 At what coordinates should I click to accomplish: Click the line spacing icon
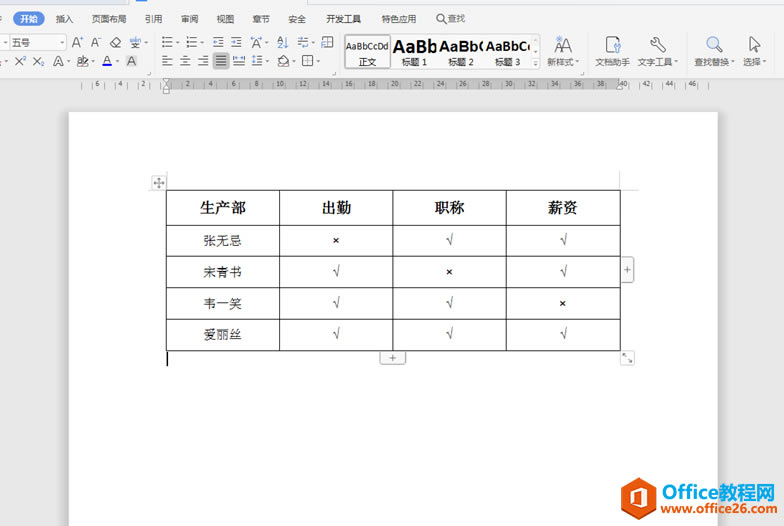click(x=257, y=61)
